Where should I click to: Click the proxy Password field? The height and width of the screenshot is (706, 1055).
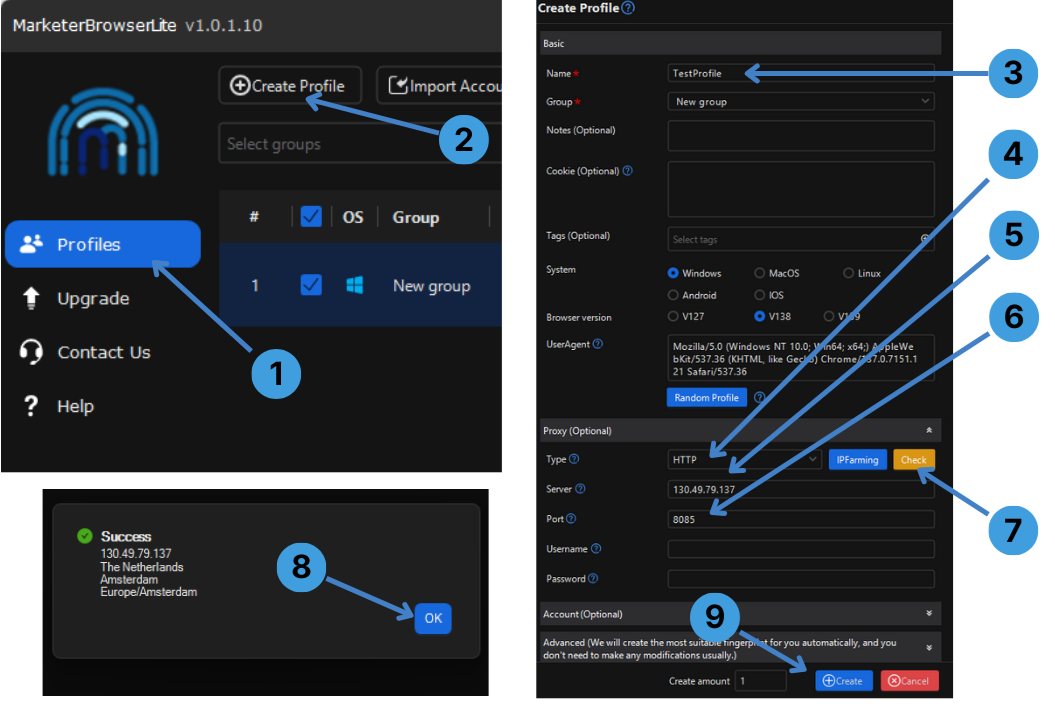pos(801,579)
